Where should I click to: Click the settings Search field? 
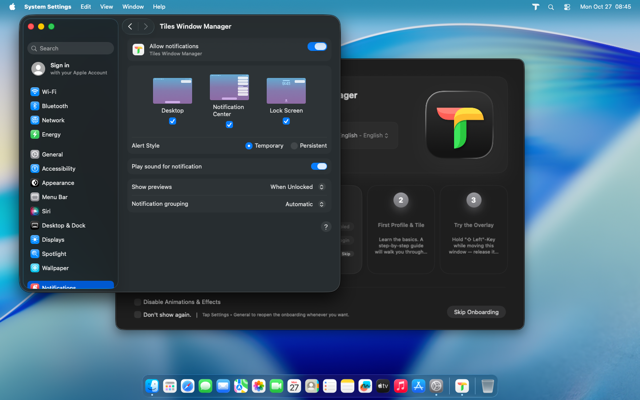tap(70, 48)
